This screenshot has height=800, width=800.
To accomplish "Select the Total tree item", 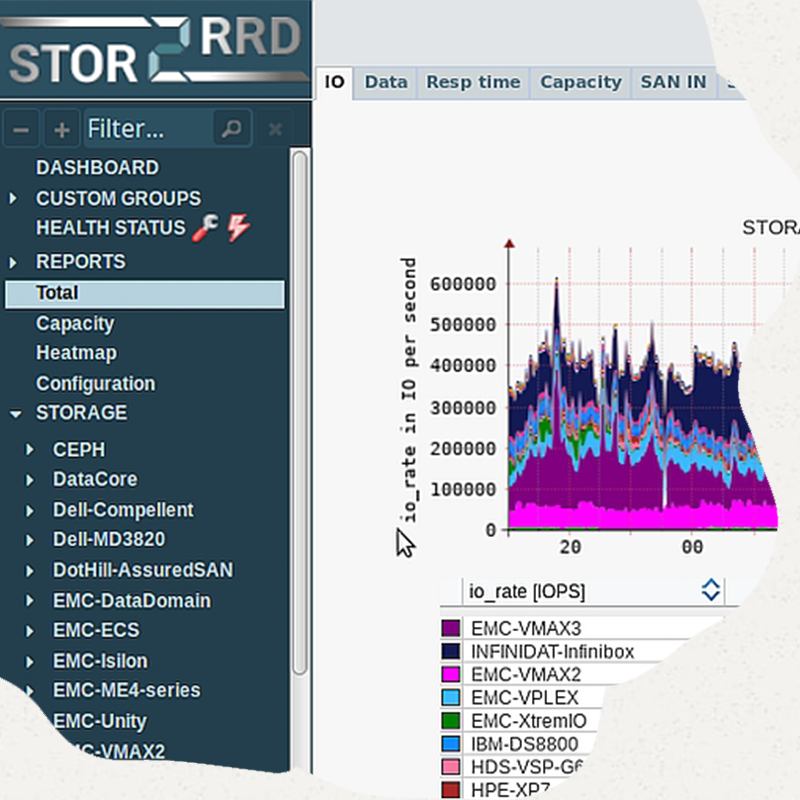I will (x=145, y=293).
